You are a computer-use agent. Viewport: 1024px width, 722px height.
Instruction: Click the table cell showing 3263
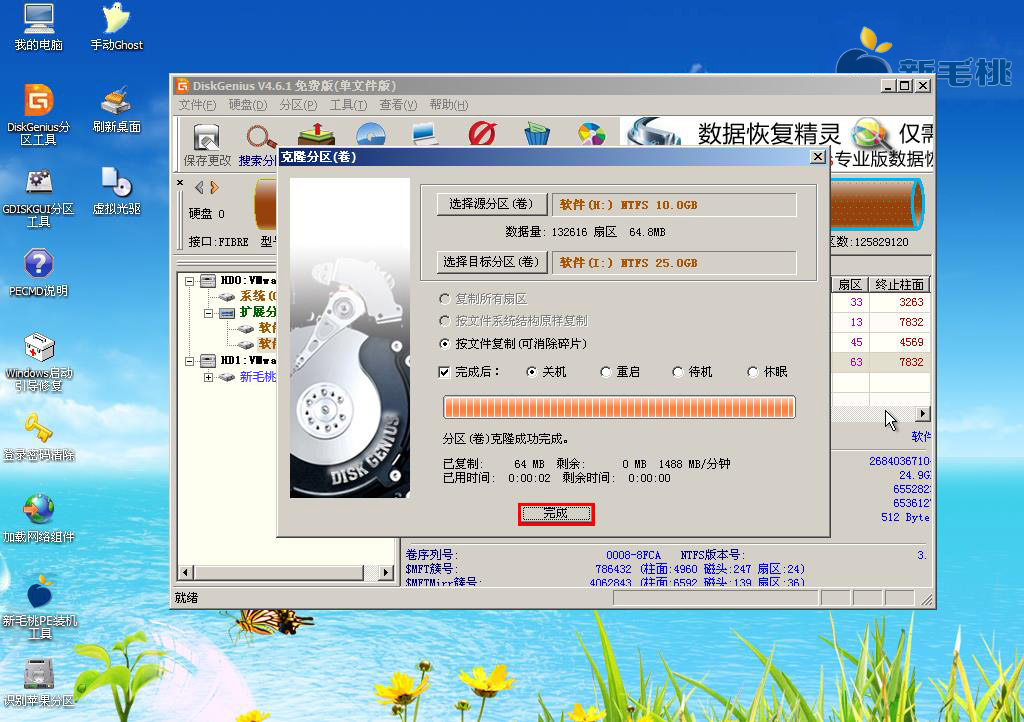pos(900,302)
